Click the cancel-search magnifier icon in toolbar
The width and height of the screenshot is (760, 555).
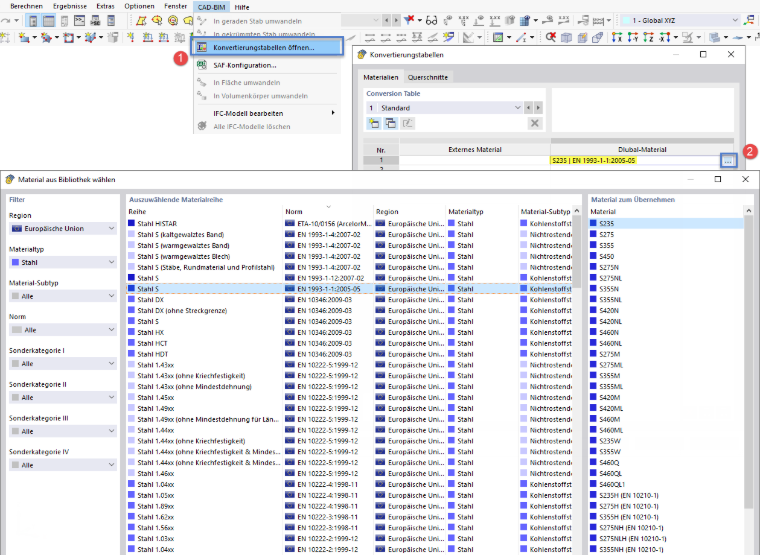551,37
